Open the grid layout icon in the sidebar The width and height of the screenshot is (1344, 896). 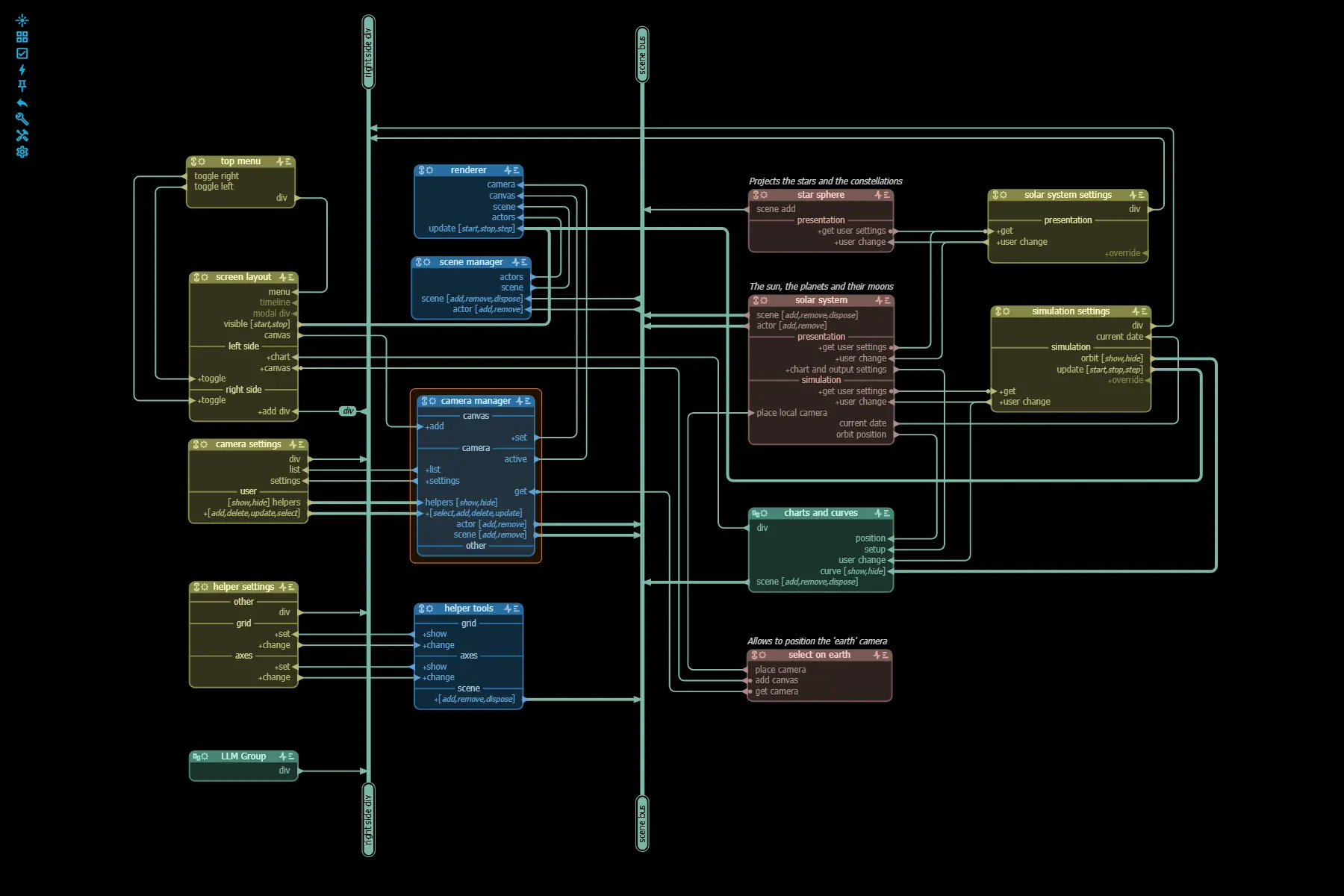coord(22,36)
